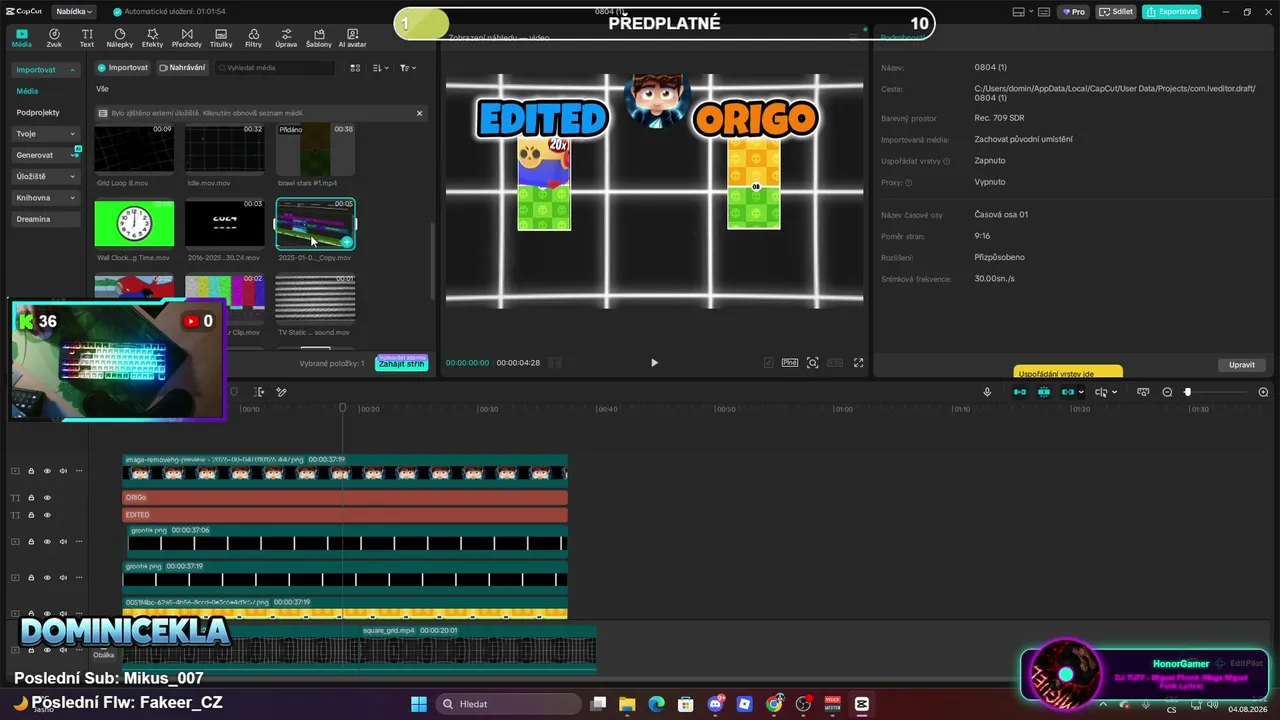Open info tooltip beside Proxy
The image size is (1280, 720).
pos(909,183)
